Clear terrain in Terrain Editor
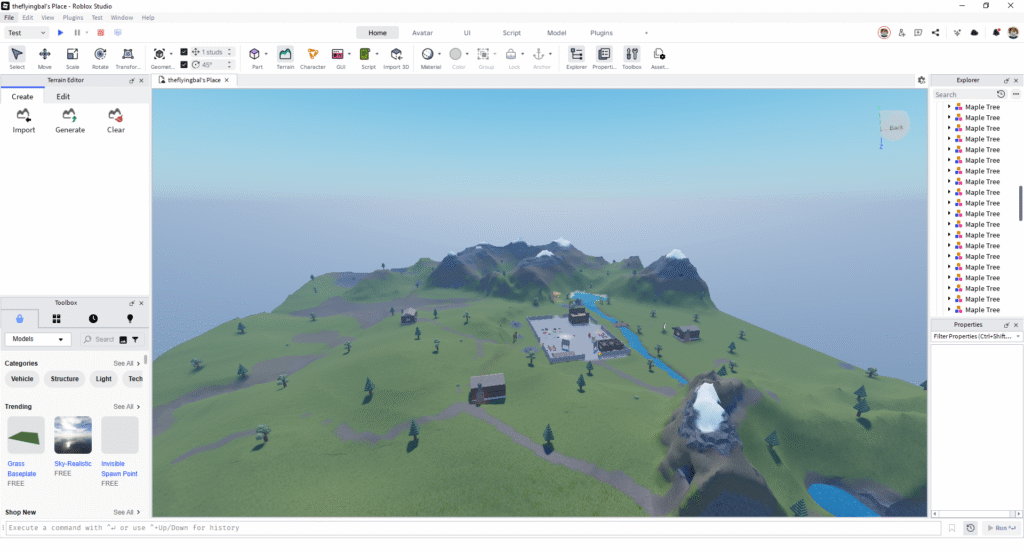 coord(116,121)
